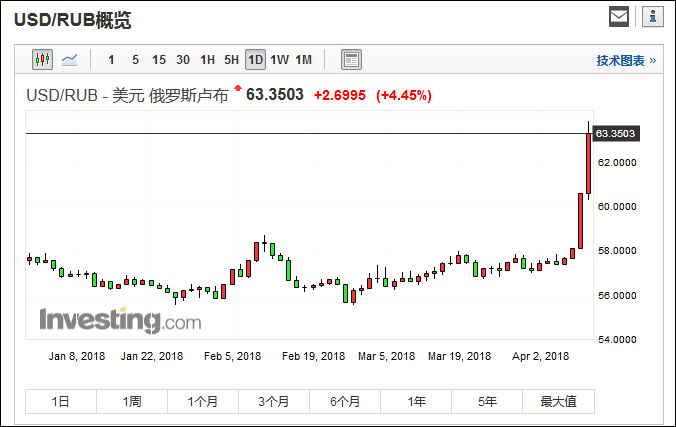
Task: Click the 63.3503 price label on axis
Action: click(616, 134)
